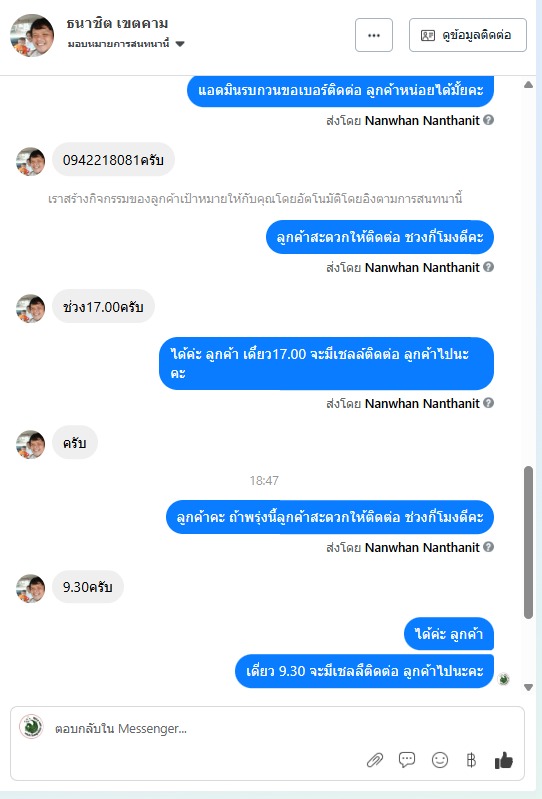Click page logo beside reply field
Image resolution: width=542 pixels, height=799 pixels.
(31, 726)
